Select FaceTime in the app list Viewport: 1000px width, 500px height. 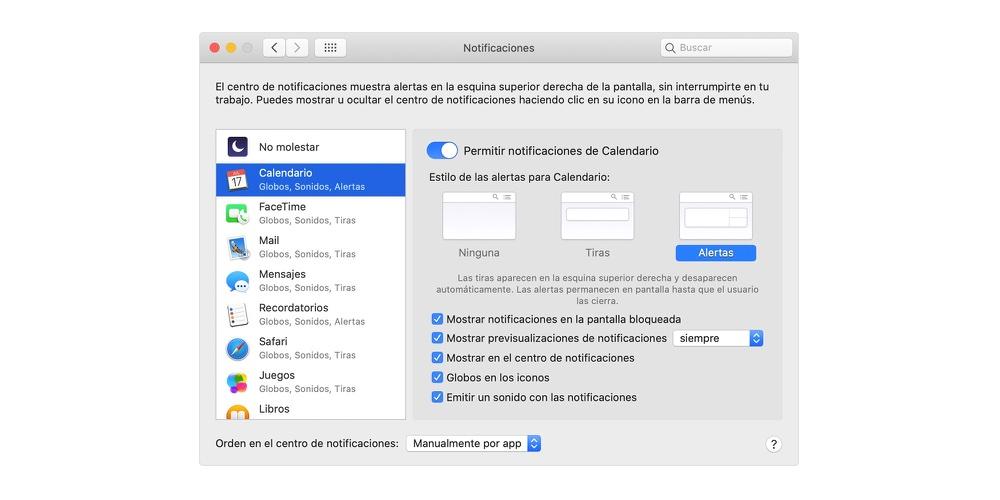click(311, 214)
